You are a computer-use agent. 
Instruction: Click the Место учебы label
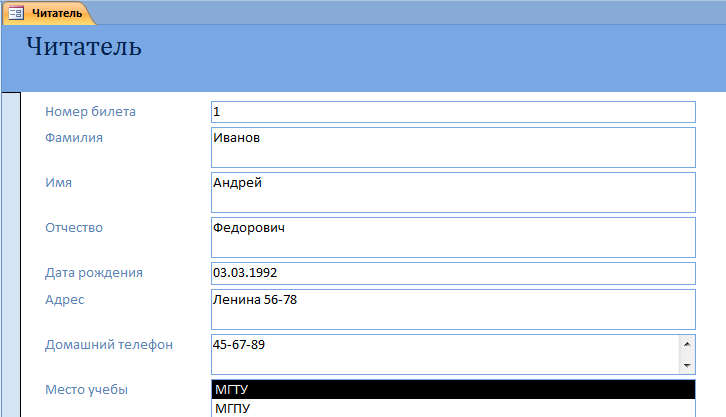pyautogui.click(x=86, y=390)
